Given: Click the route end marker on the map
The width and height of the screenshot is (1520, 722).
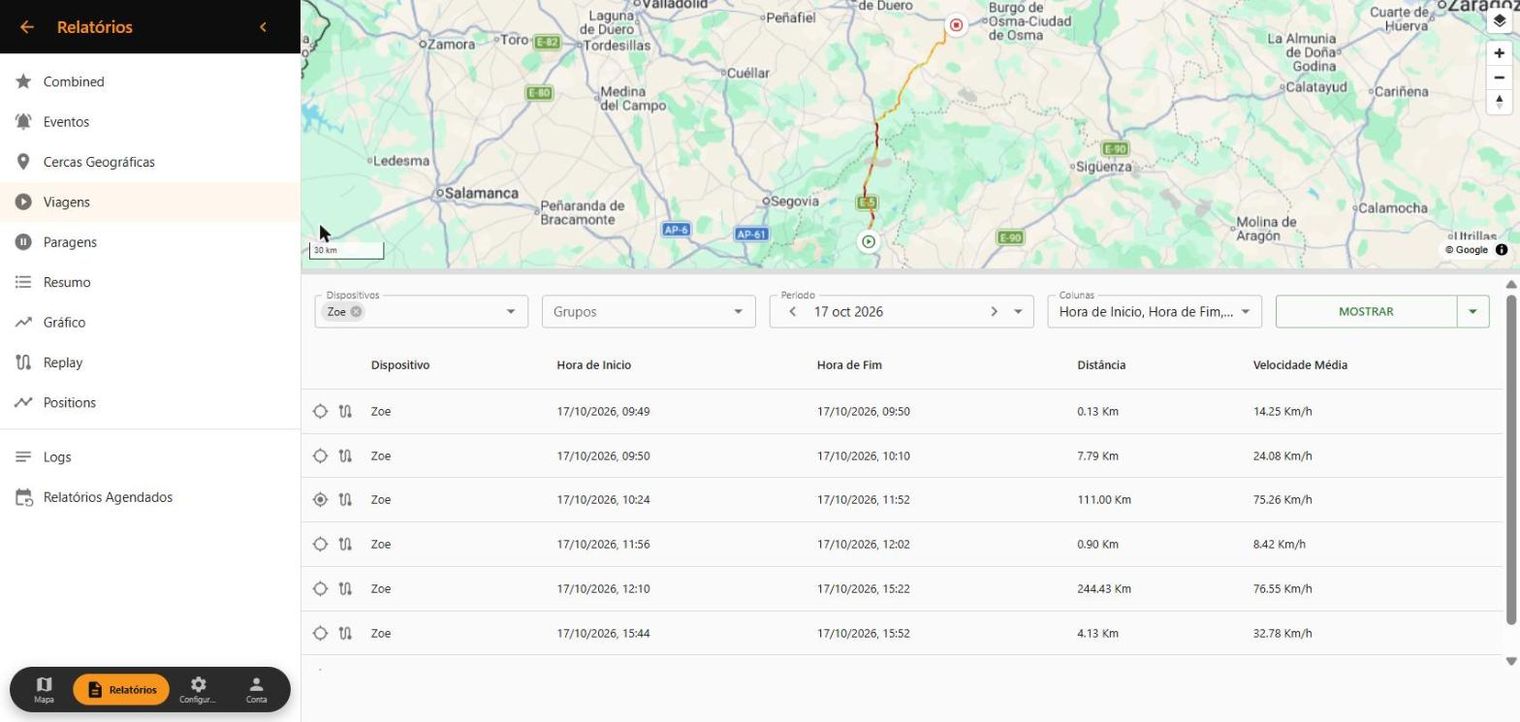Looking at the screenshot, I should coord(956,25).
